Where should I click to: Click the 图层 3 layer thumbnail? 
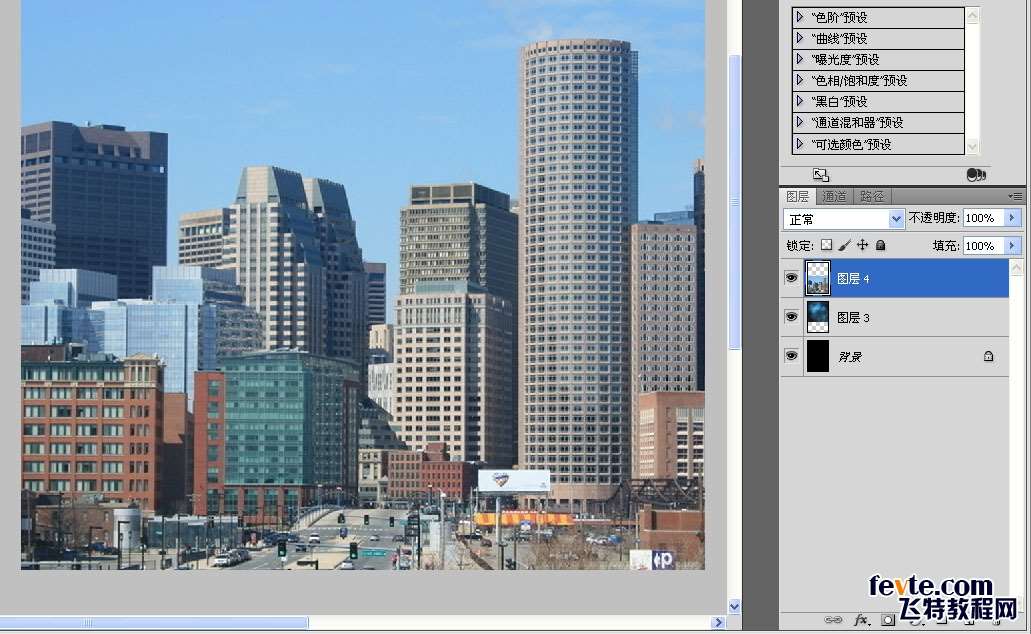click(818, 317)
